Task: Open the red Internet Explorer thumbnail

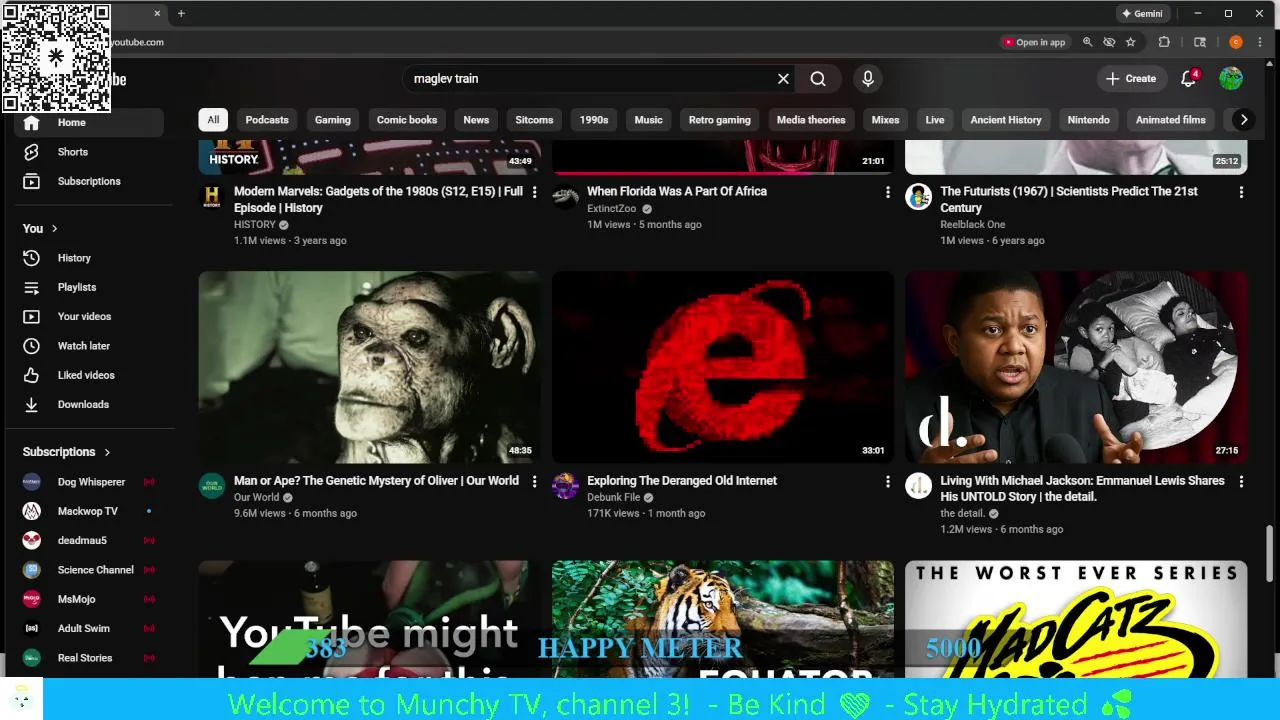Action: click(x=723, y=367)
